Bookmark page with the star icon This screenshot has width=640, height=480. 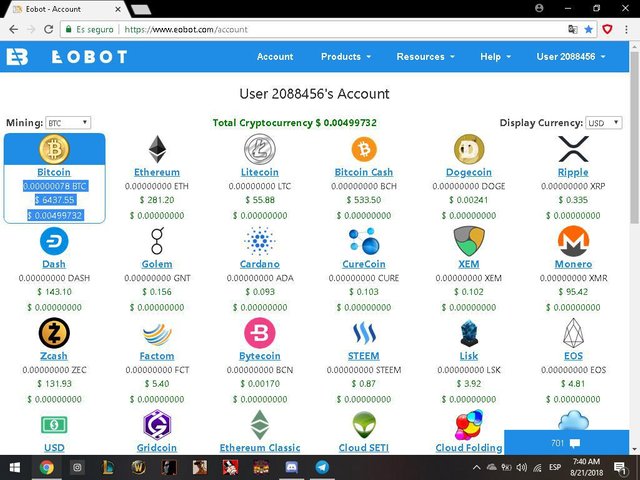coord(588,29)
